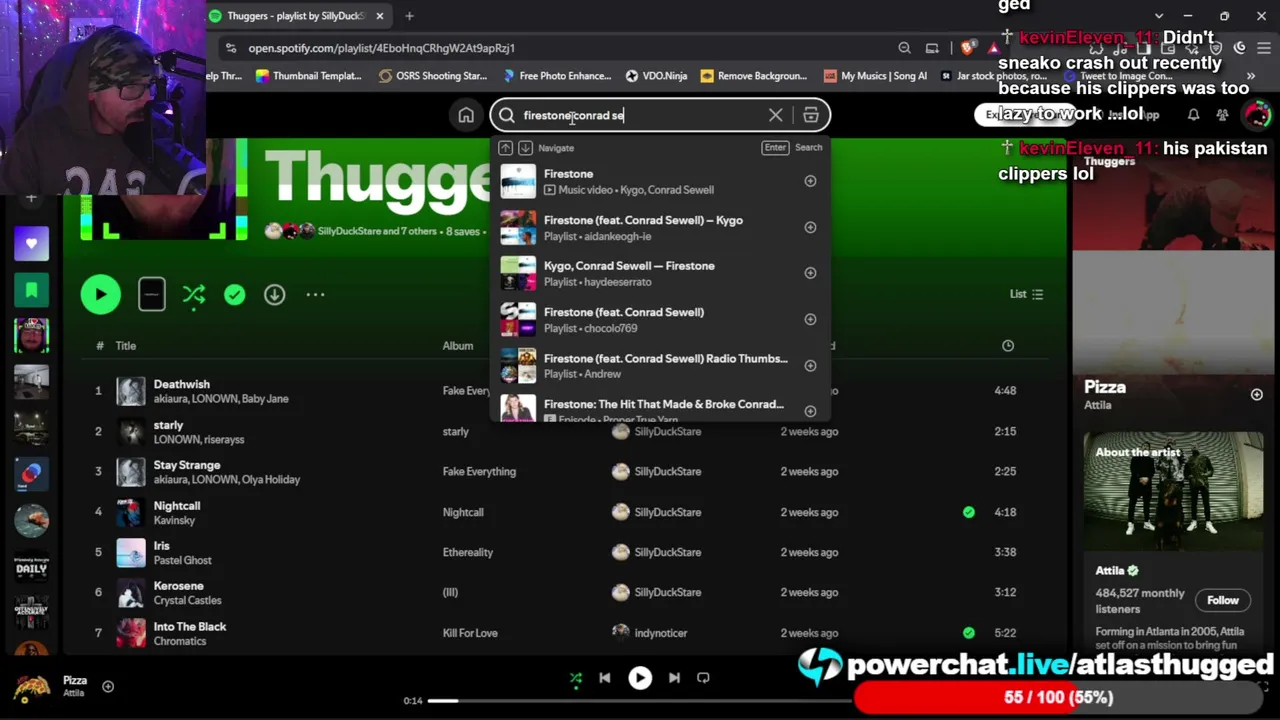Sort by the Title column header
Image resolution: width=1280 pixels, height=720 pixels.
pos(125,346)
